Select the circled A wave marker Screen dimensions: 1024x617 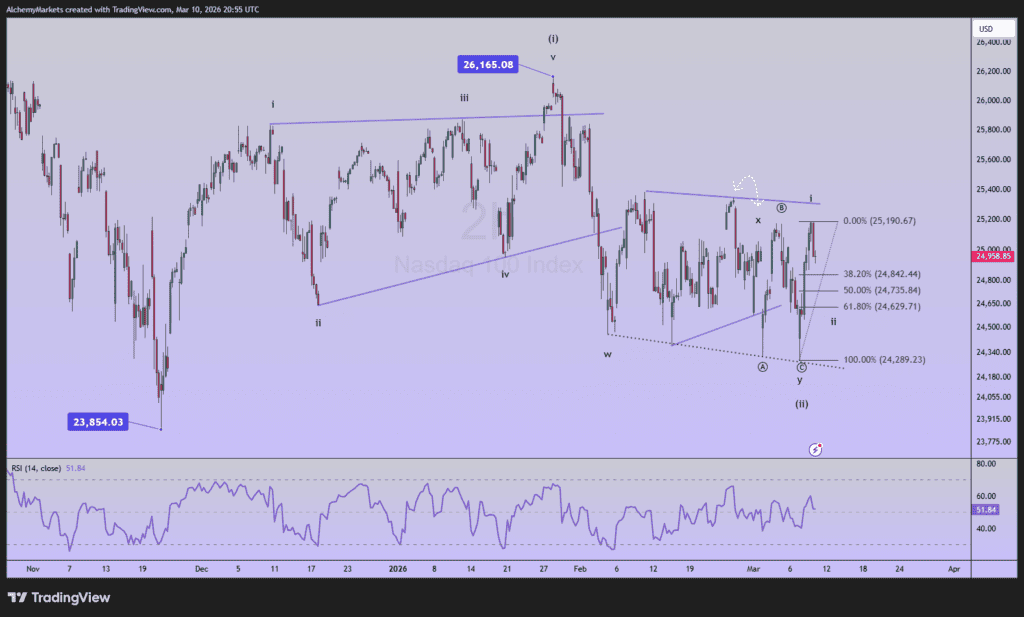[x=762, y=367]
